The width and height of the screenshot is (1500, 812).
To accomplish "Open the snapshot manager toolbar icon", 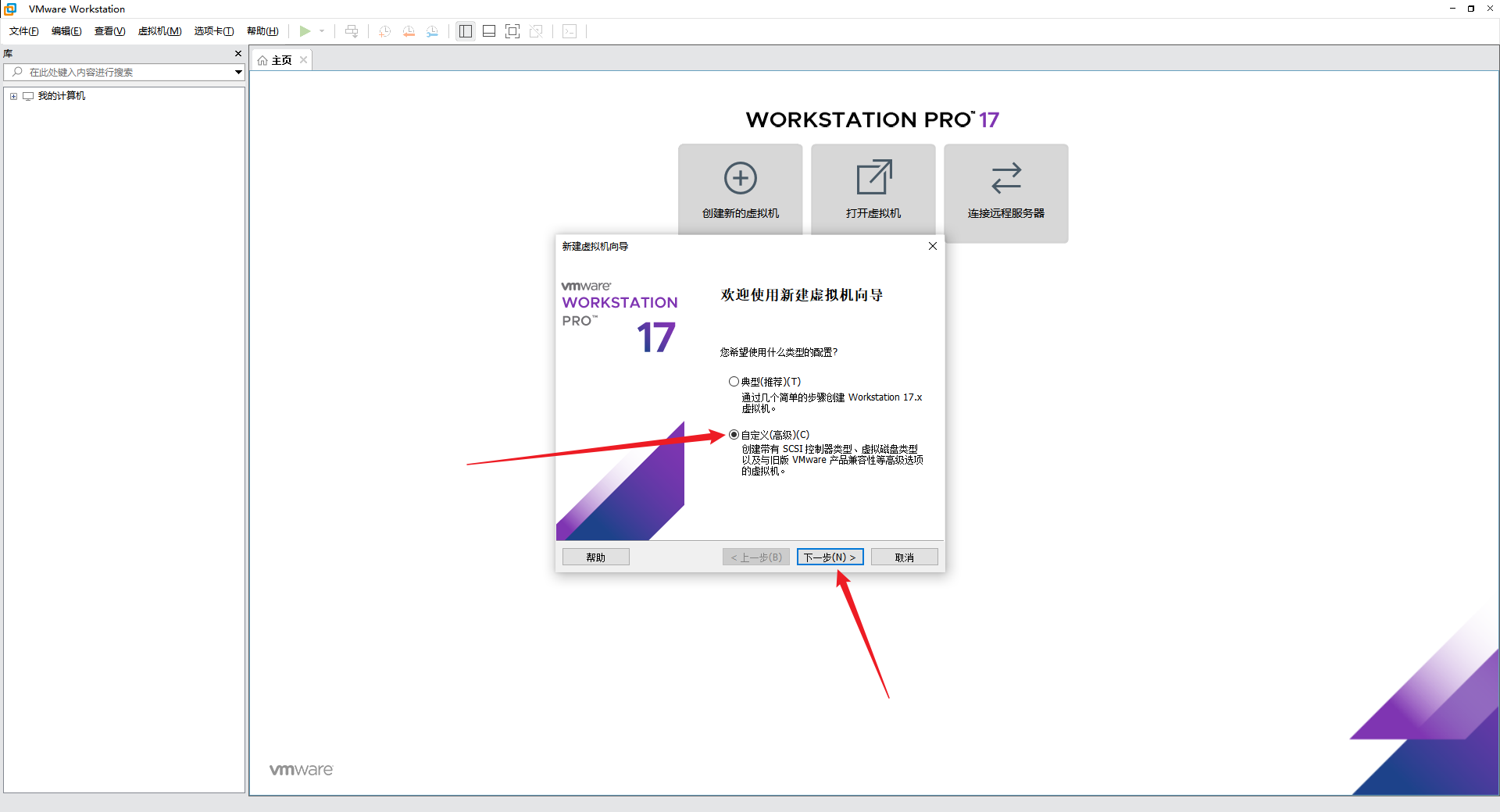I will tap(432, 31).
